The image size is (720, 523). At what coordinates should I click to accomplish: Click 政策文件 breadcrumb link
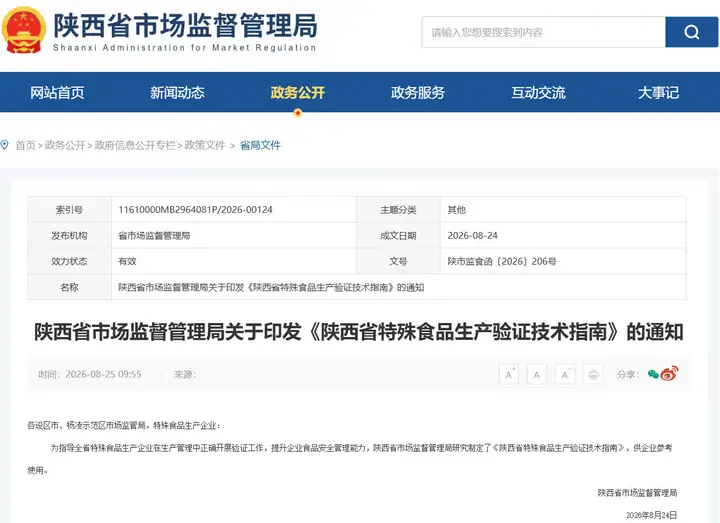click(205, 145)
